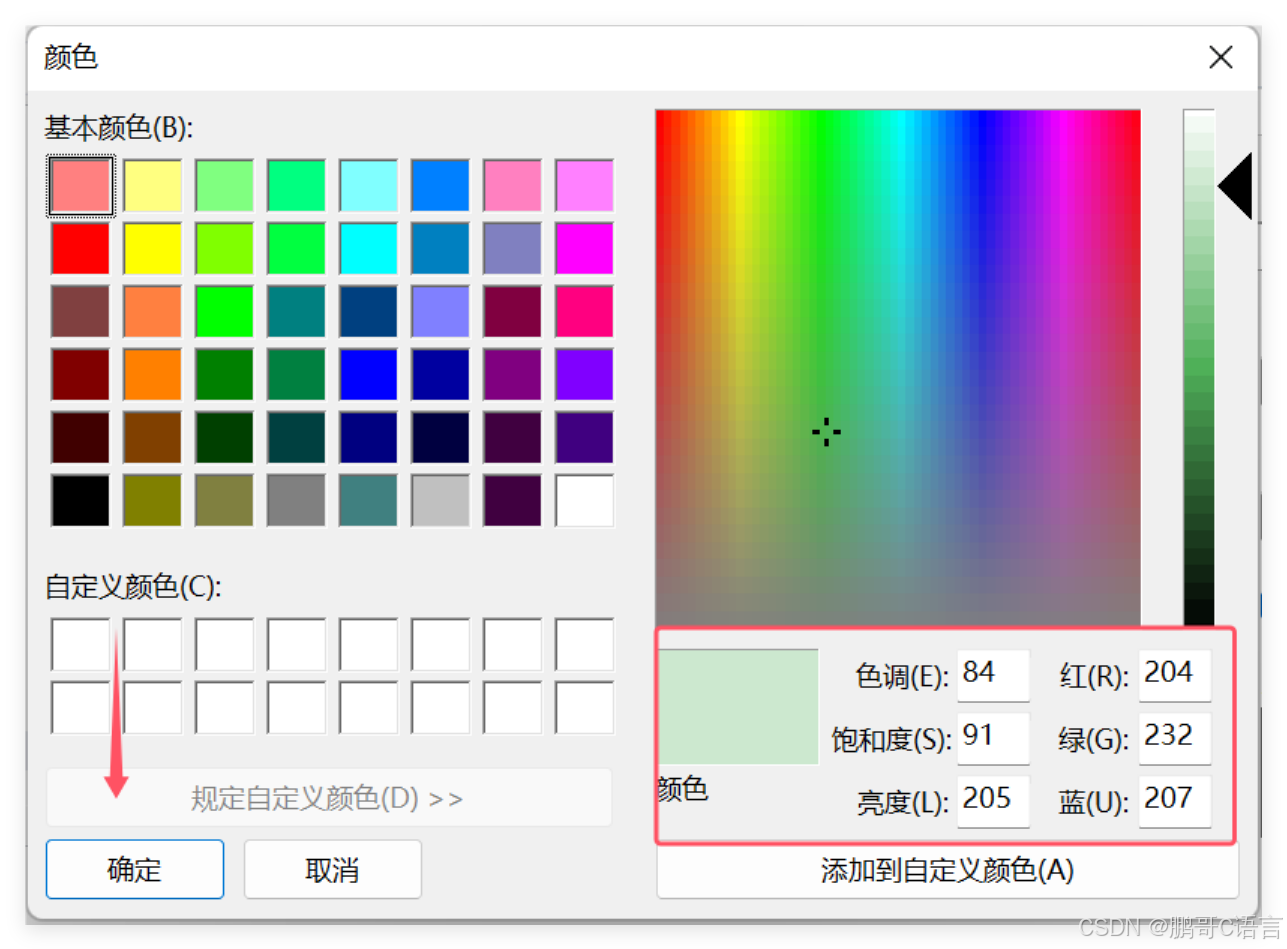
Task: Click the 饱和度(S) saturation field showing 91
Action: (993, 738)
